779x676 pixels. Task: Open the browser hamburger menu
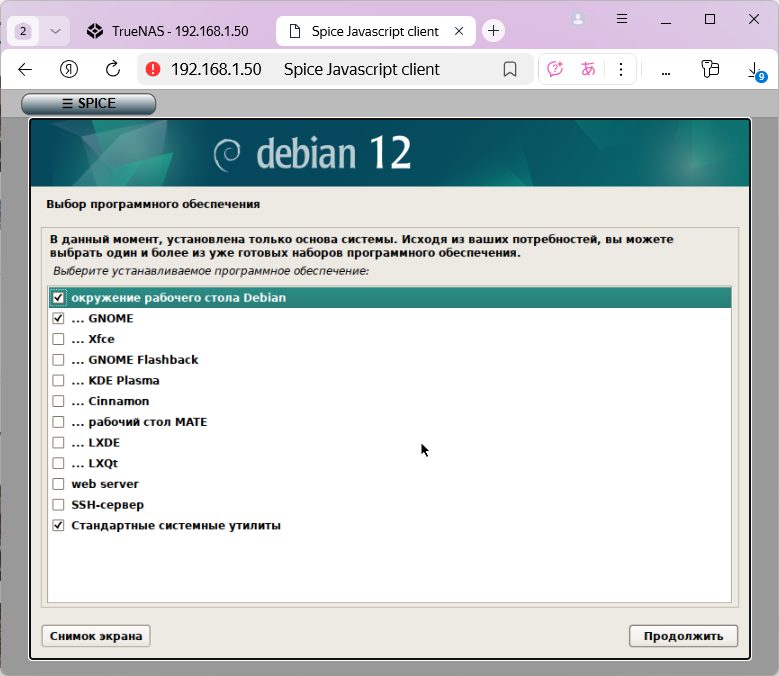[622, 19]
